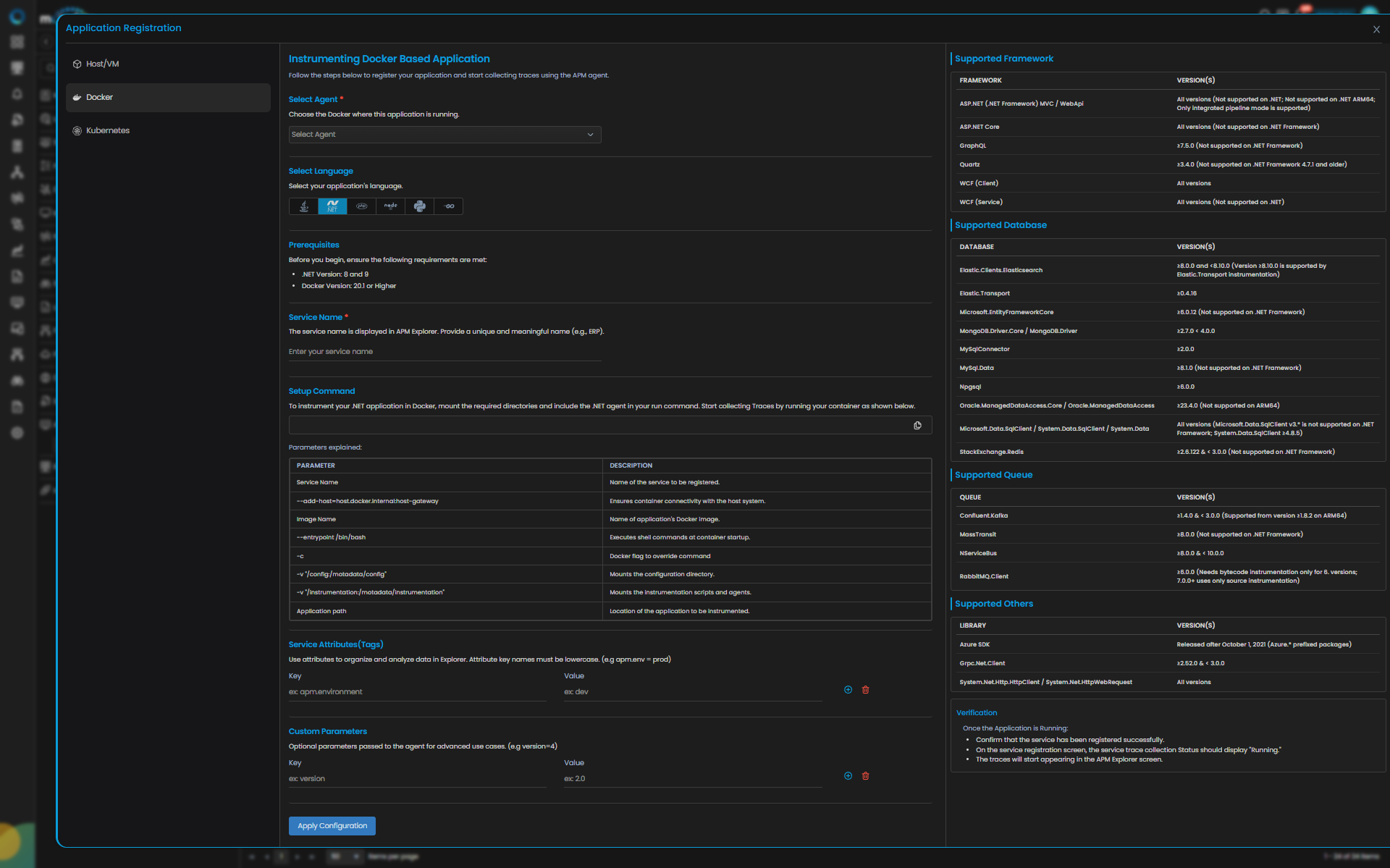Pick the Python language icon
This screenshot has width=1390, height=868.
[x=419, y=206]
